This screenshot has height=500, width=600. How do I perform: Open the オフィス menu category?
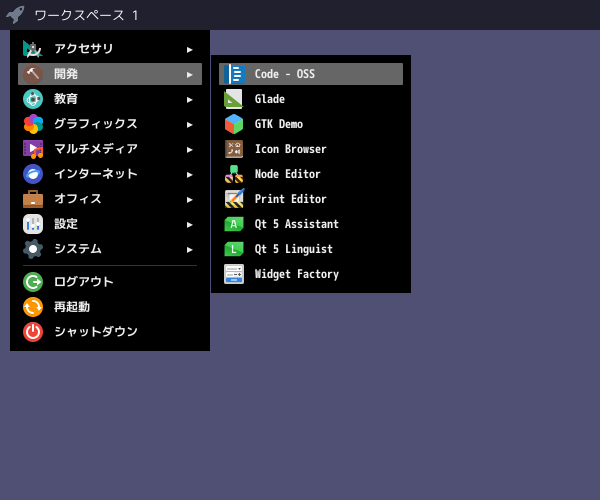110,199
